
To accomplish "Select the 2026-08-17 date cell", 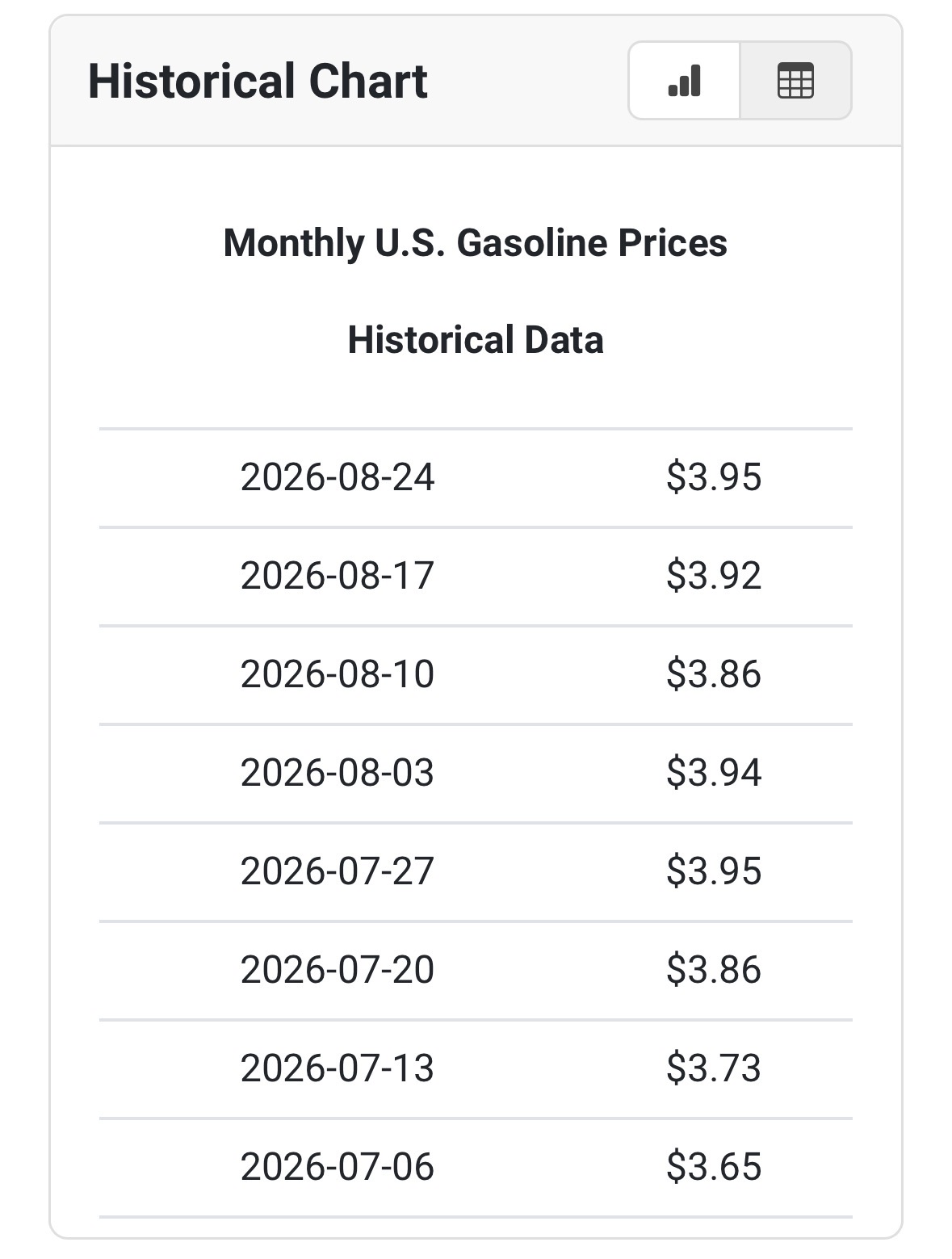I will (x=338, y=576).
